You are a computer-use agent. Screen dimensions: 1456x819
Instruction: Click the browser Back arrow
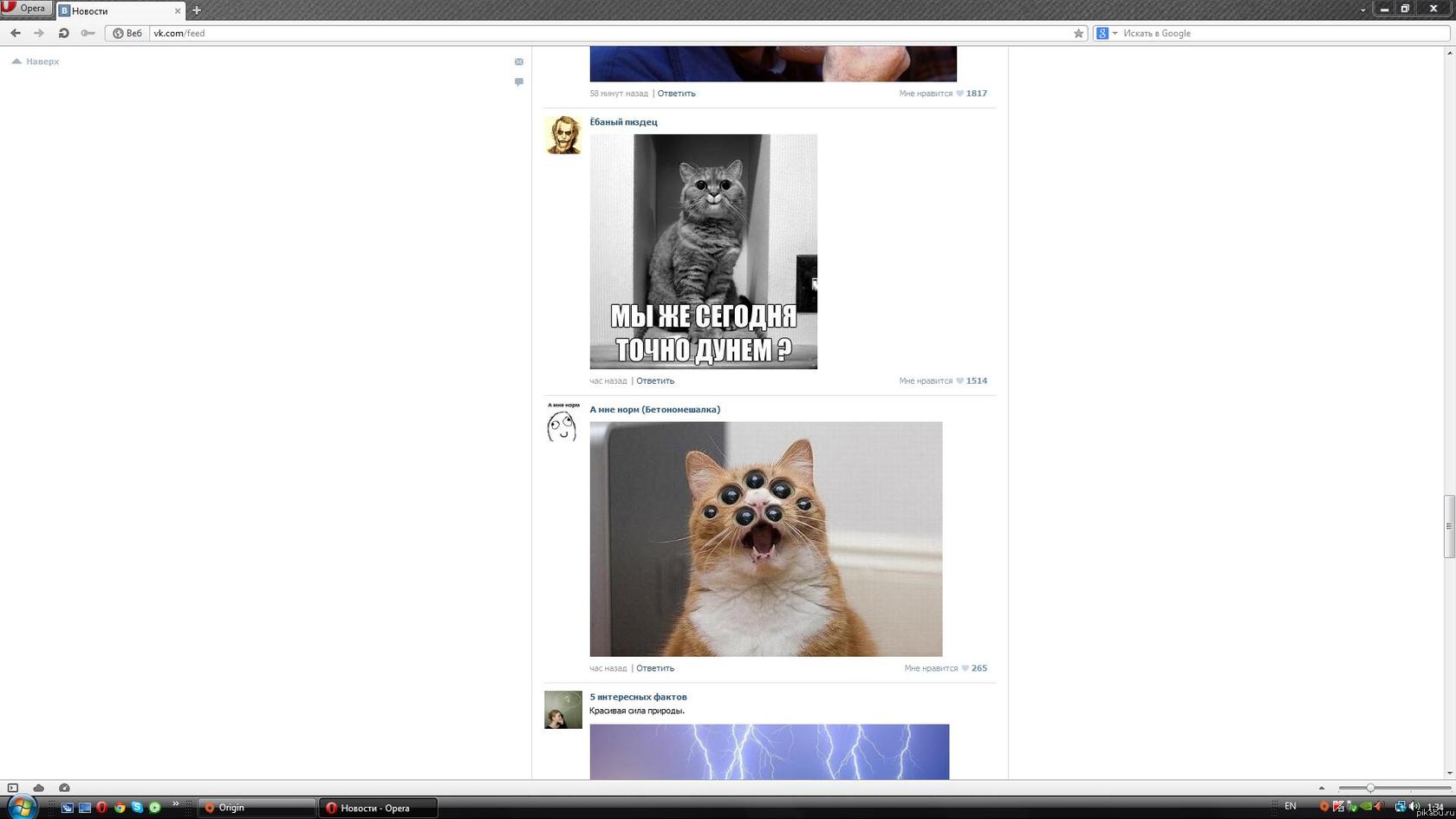pyautogui.click(x=16, y=33)
